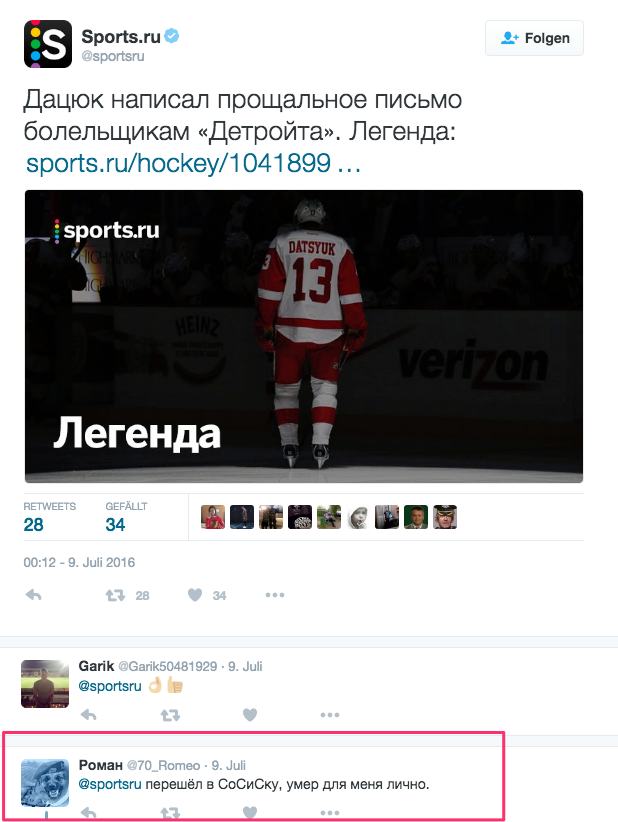Open more options for Sports.ru tweet
618x822 pixels.
click(275, 595)
